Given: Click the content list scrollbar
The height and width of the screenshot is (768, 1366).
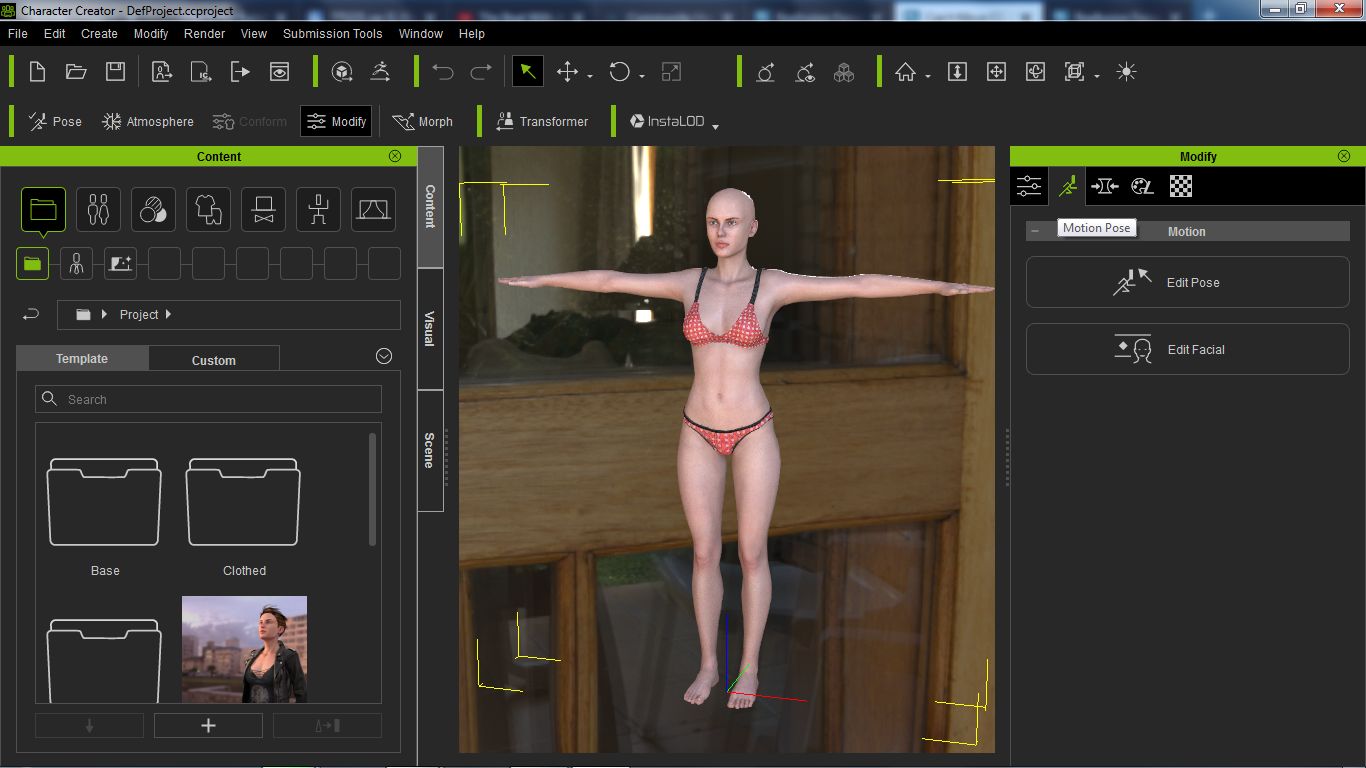Looking at the screenshot, I should point(373,490).
